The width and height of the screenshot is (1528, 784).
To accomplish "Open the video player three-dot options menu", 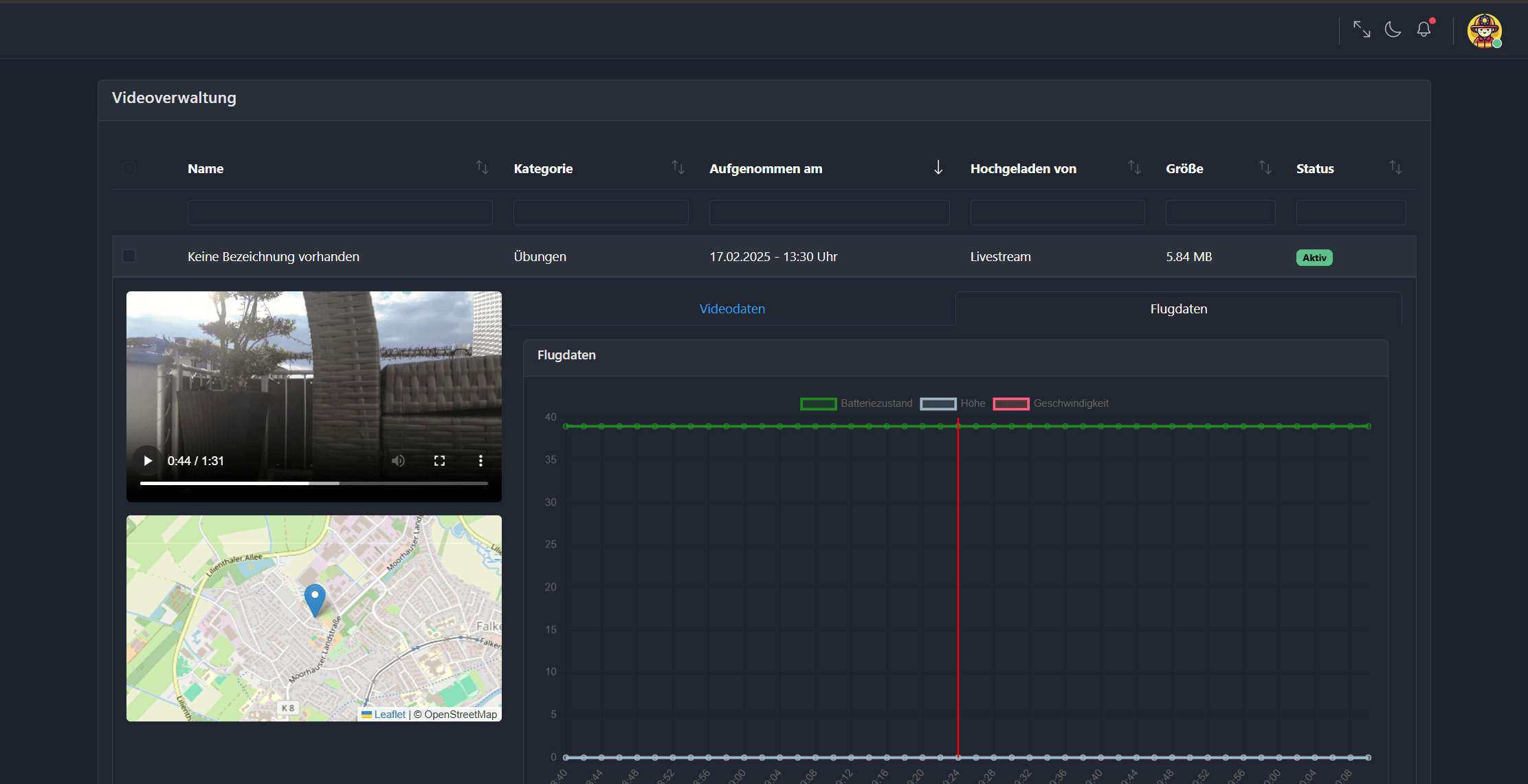I will [480, 460].
